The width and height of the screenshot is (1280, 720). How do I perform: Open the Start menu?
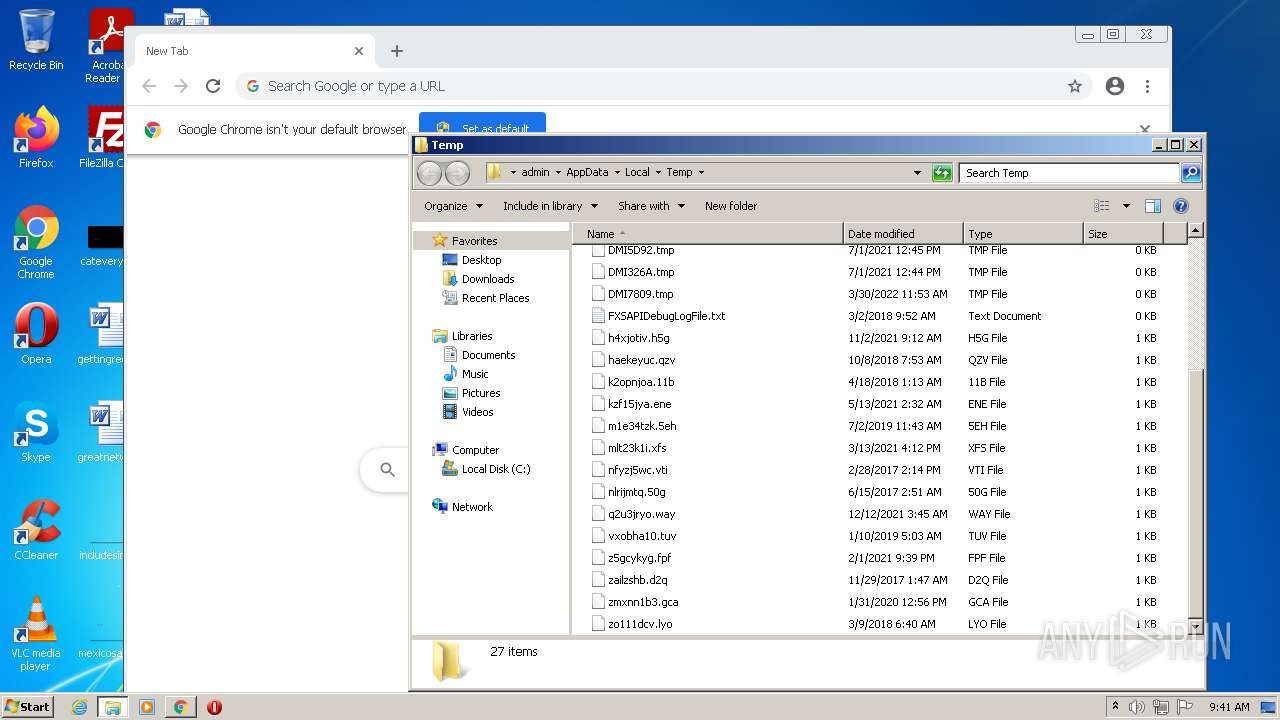pyautogui.click(x=28, y=707)
